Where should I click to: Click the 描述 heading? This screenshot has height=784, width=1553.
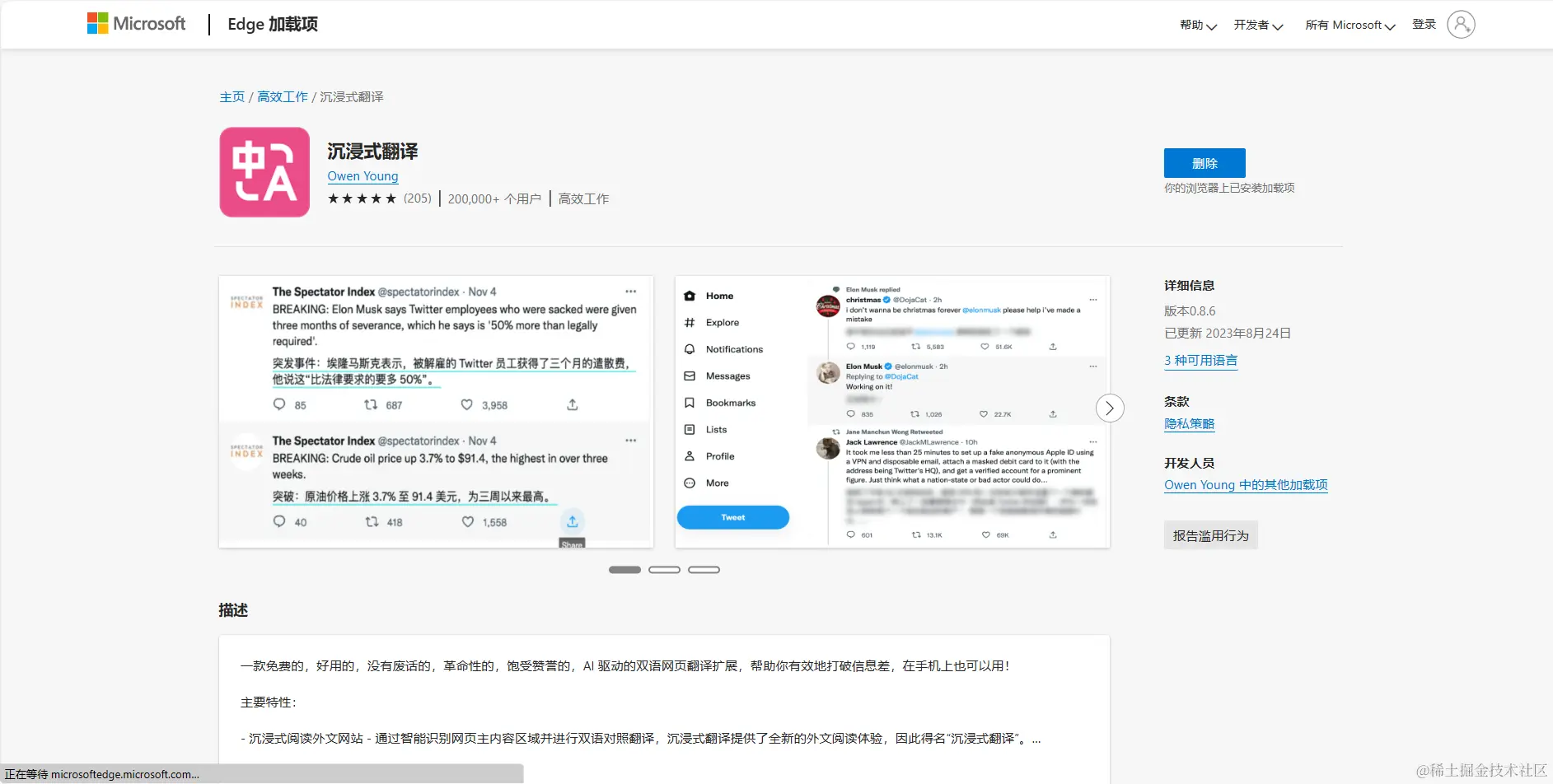pyautogui.click(x=233, y=610)
